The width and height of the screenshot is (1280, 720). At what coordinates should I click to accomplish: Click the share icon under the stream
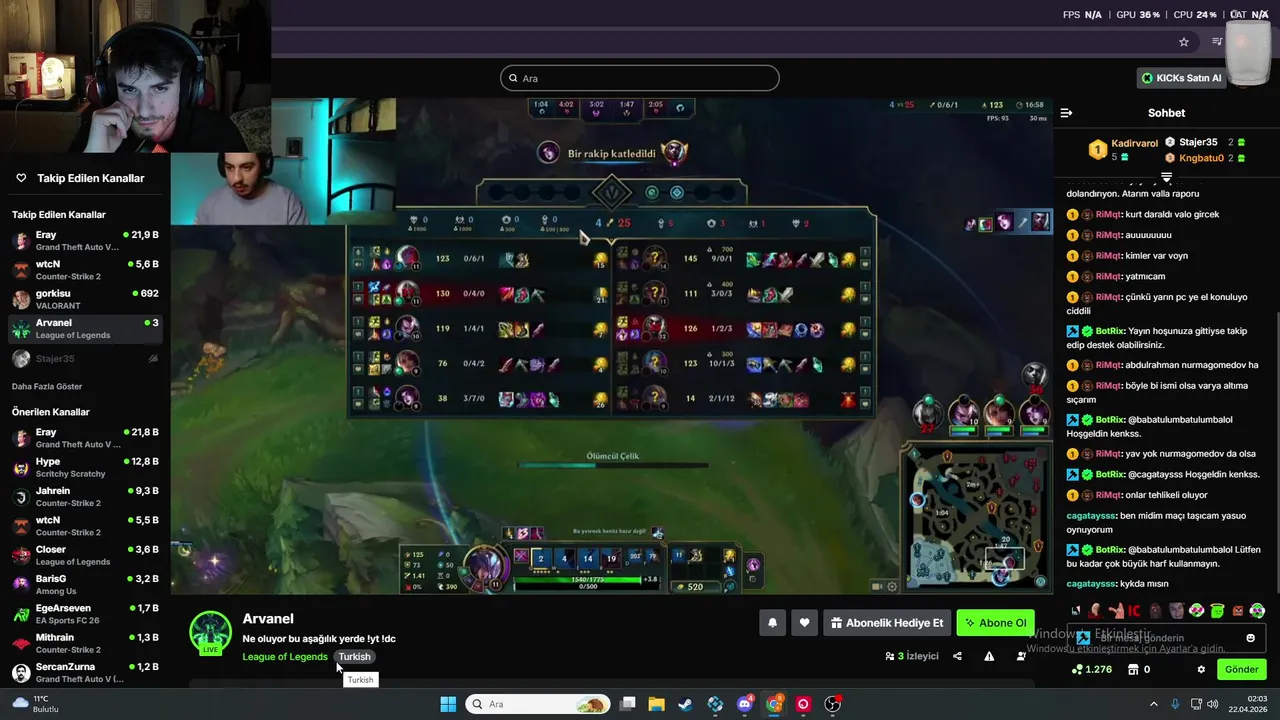pyautogui.click(x=957, y=656)
